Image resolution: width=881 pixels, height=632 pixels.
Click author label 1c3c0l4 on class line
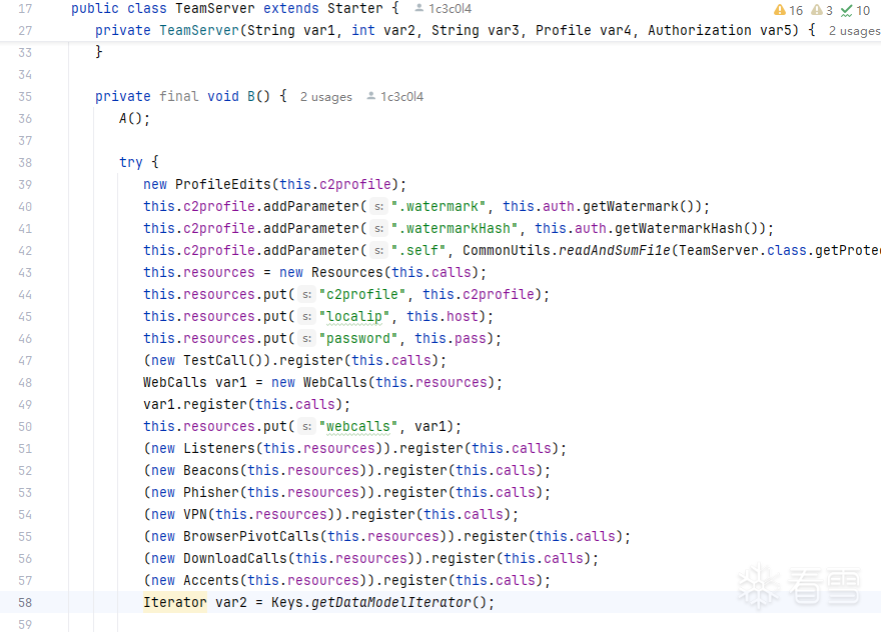450,9
